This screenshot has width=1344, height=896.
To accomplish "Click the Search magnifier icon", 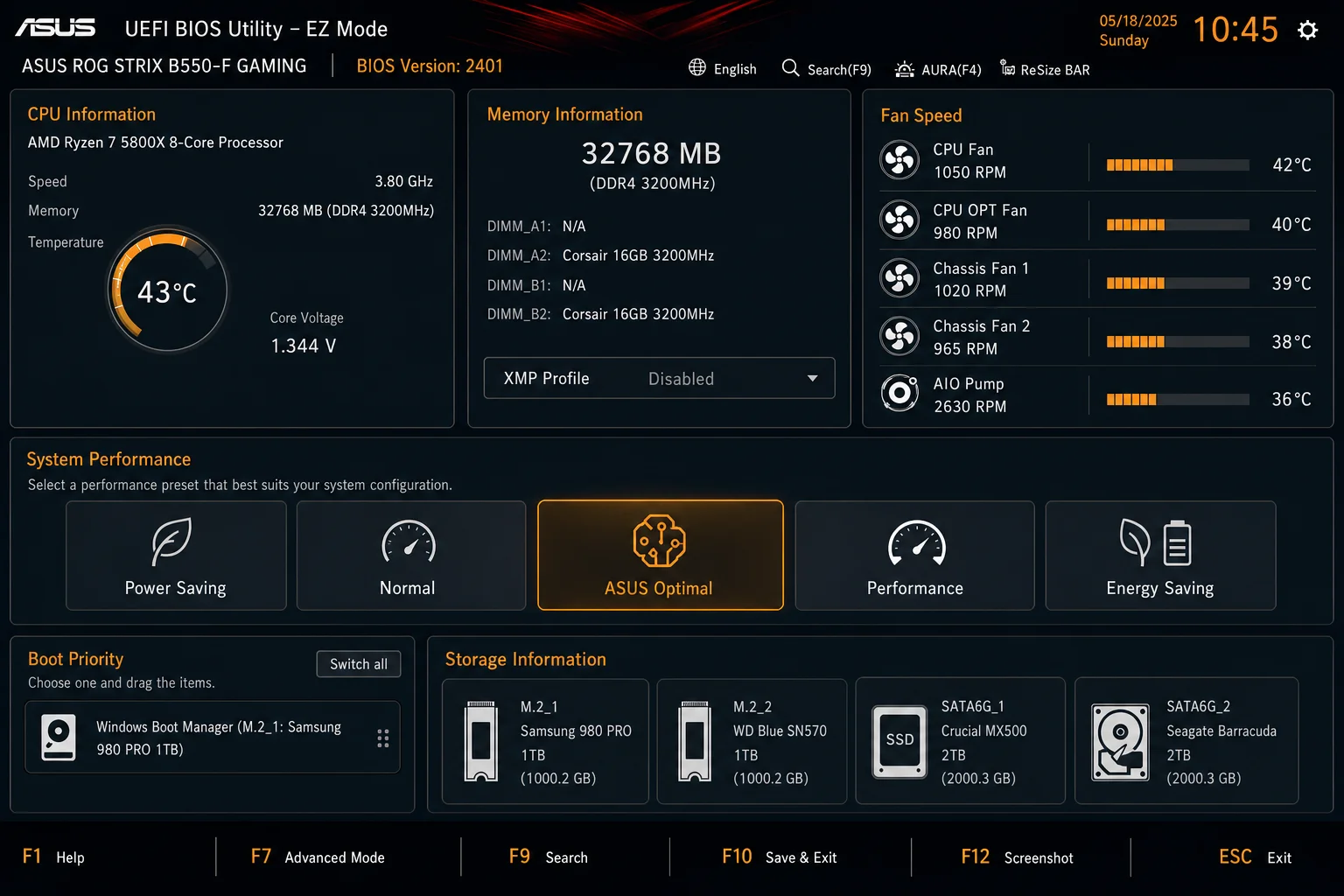I will (x=790, y=67).
